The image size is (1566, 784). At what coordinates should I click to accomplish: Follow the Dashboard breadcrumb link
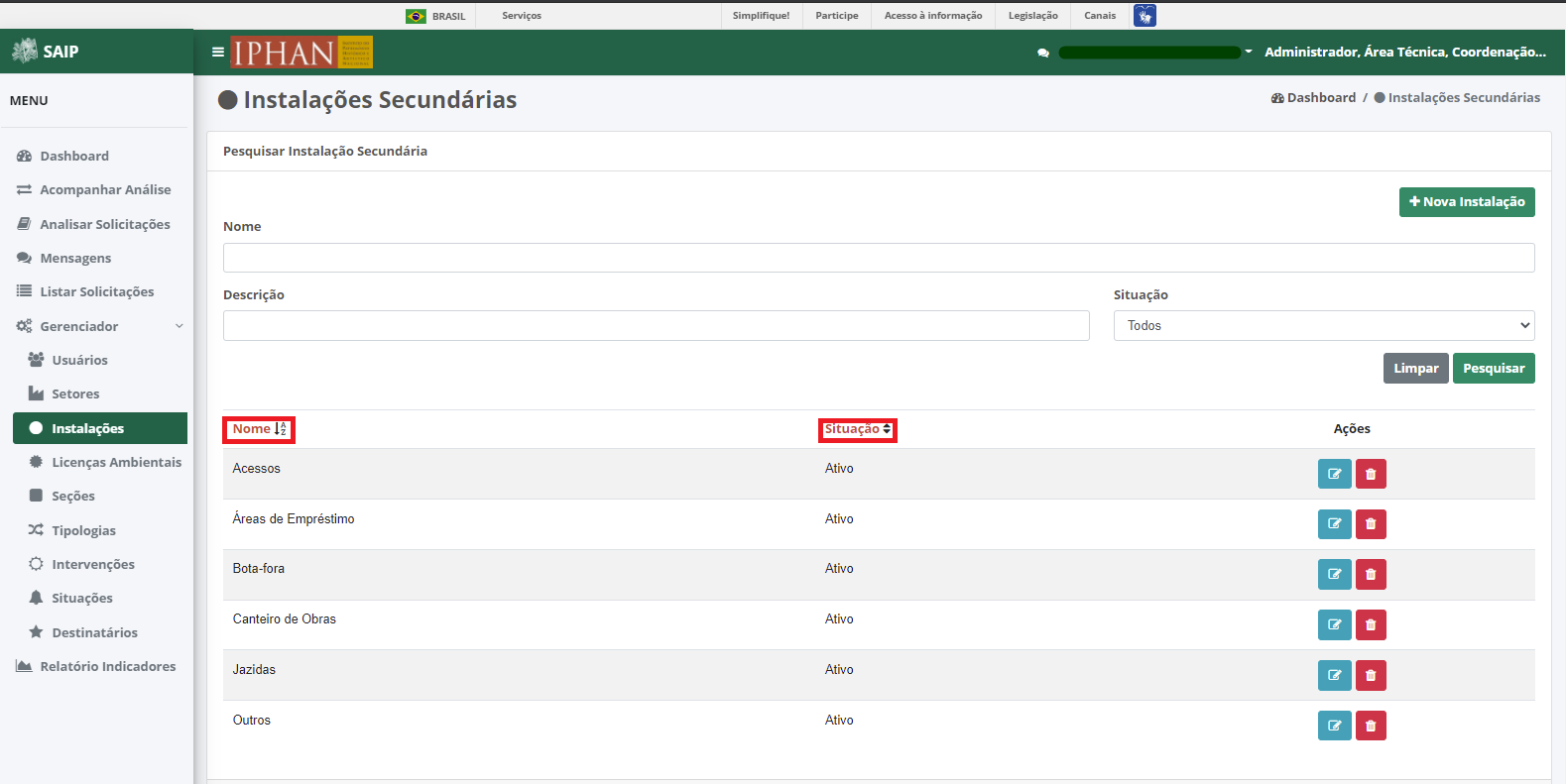[1313, 97]
